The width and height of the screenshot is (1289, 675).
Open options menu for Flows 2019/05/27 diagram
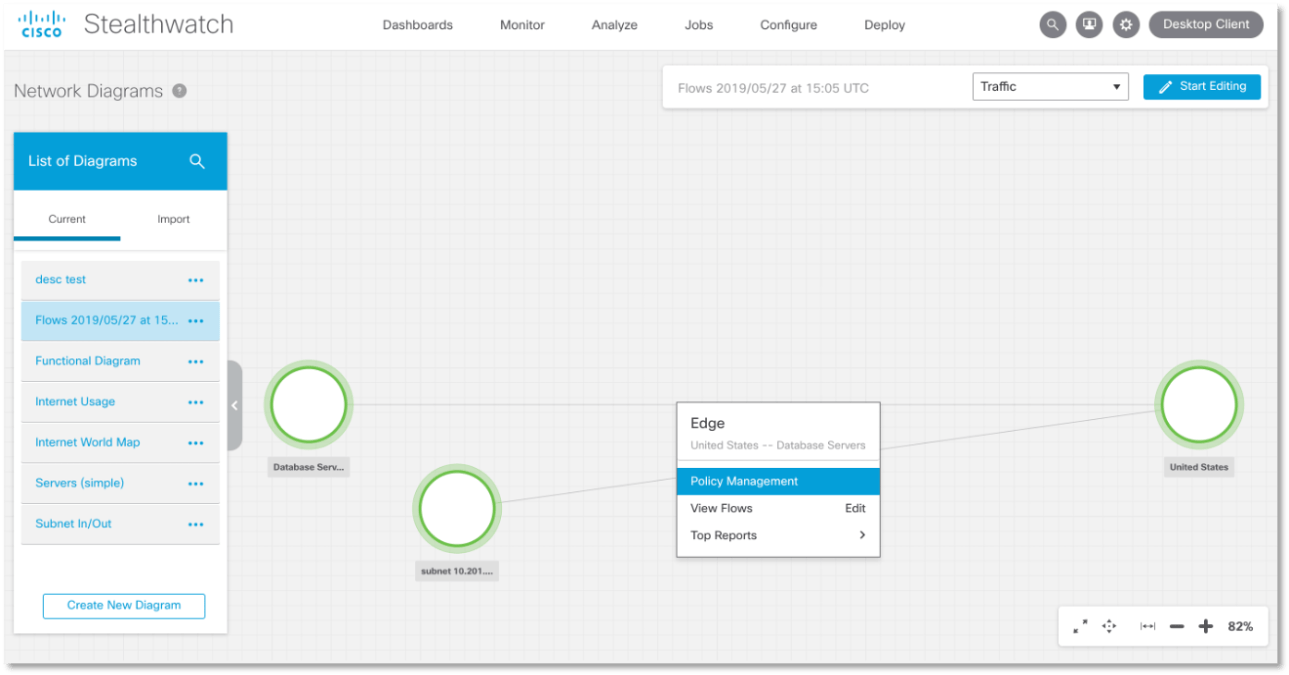click(196, 321)
